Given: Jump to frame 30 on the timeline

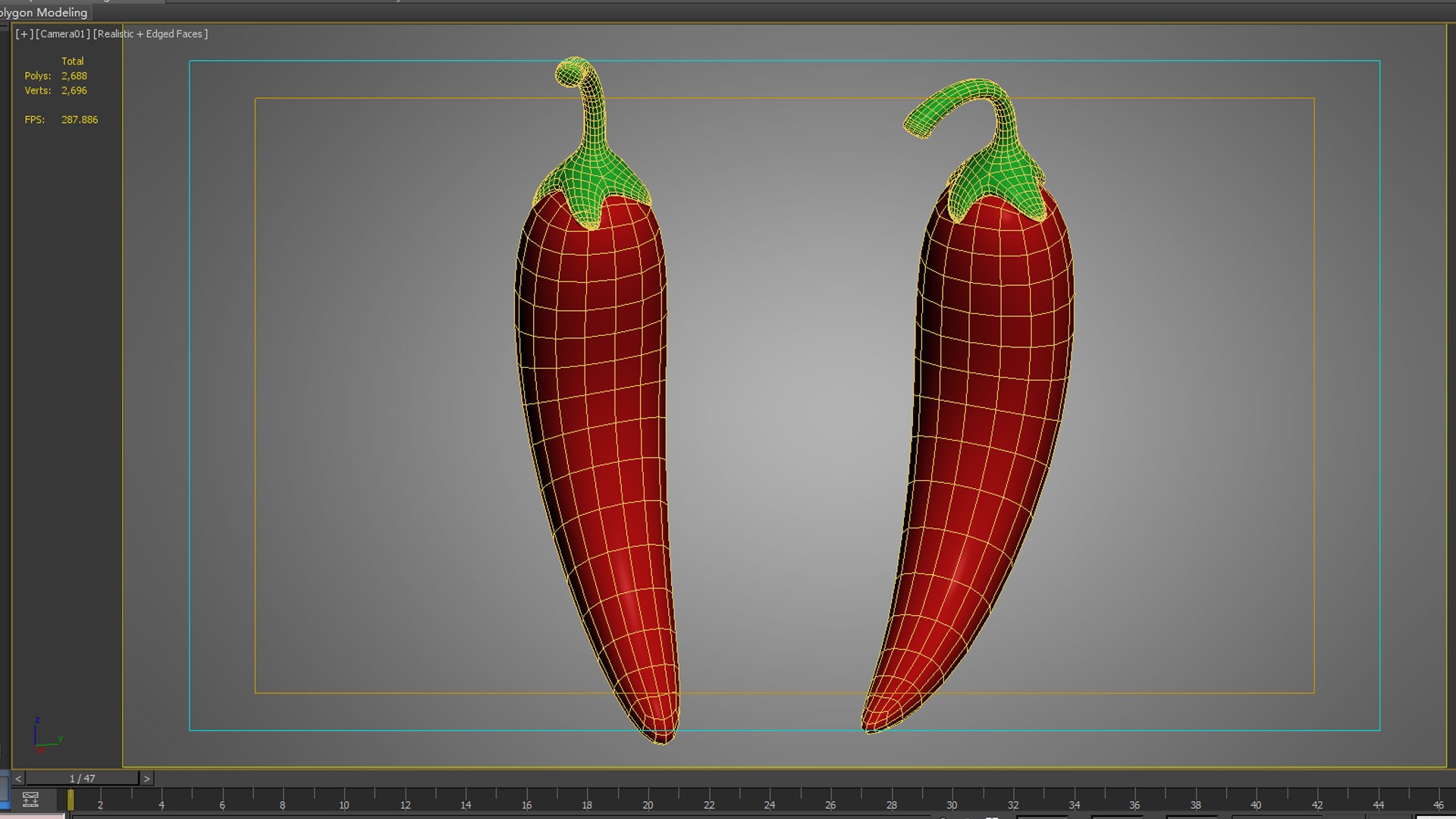Looking at the screenshot, I should point(952,805).
